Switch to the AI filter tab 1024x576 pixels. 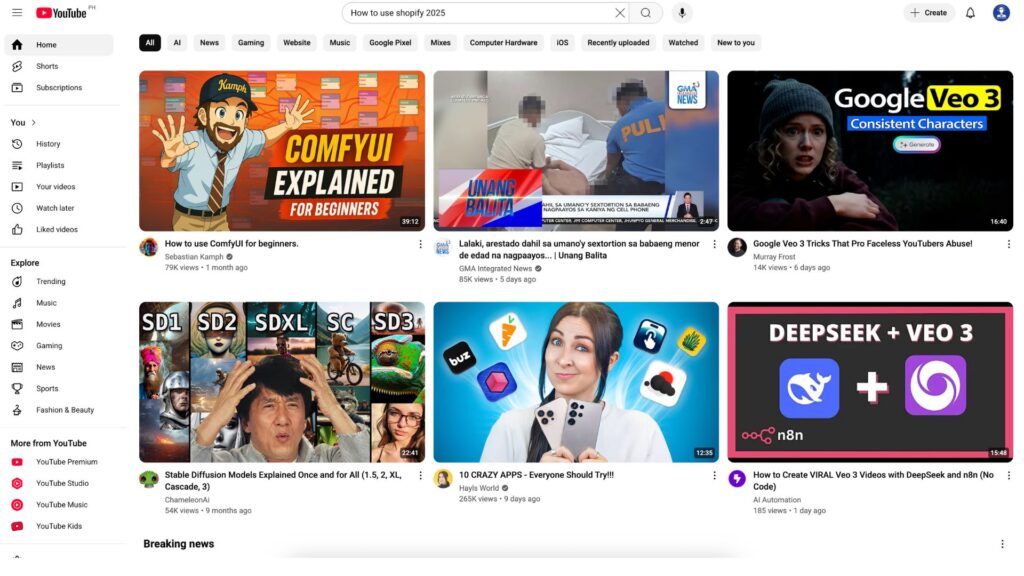coord(177,42)
